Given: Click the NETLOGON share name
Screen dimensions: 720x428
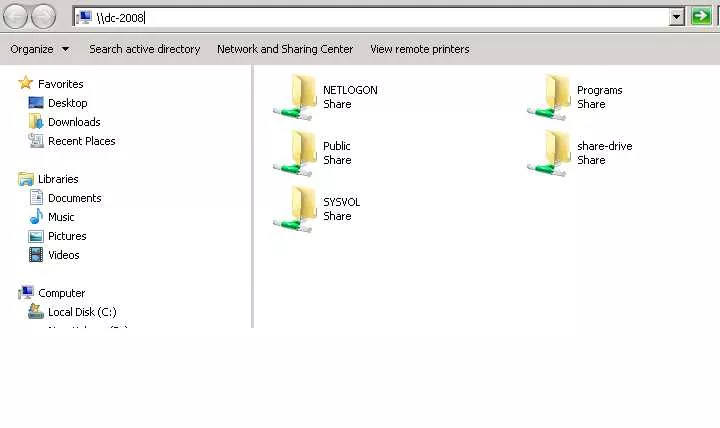Looking at the screenshot, I should click(350, 90).
